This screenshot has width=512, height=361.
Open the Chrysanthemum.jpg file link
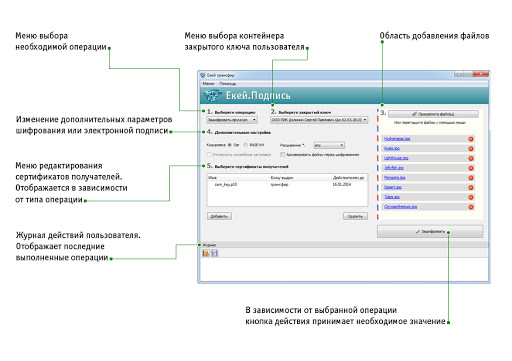coord(400,207)
